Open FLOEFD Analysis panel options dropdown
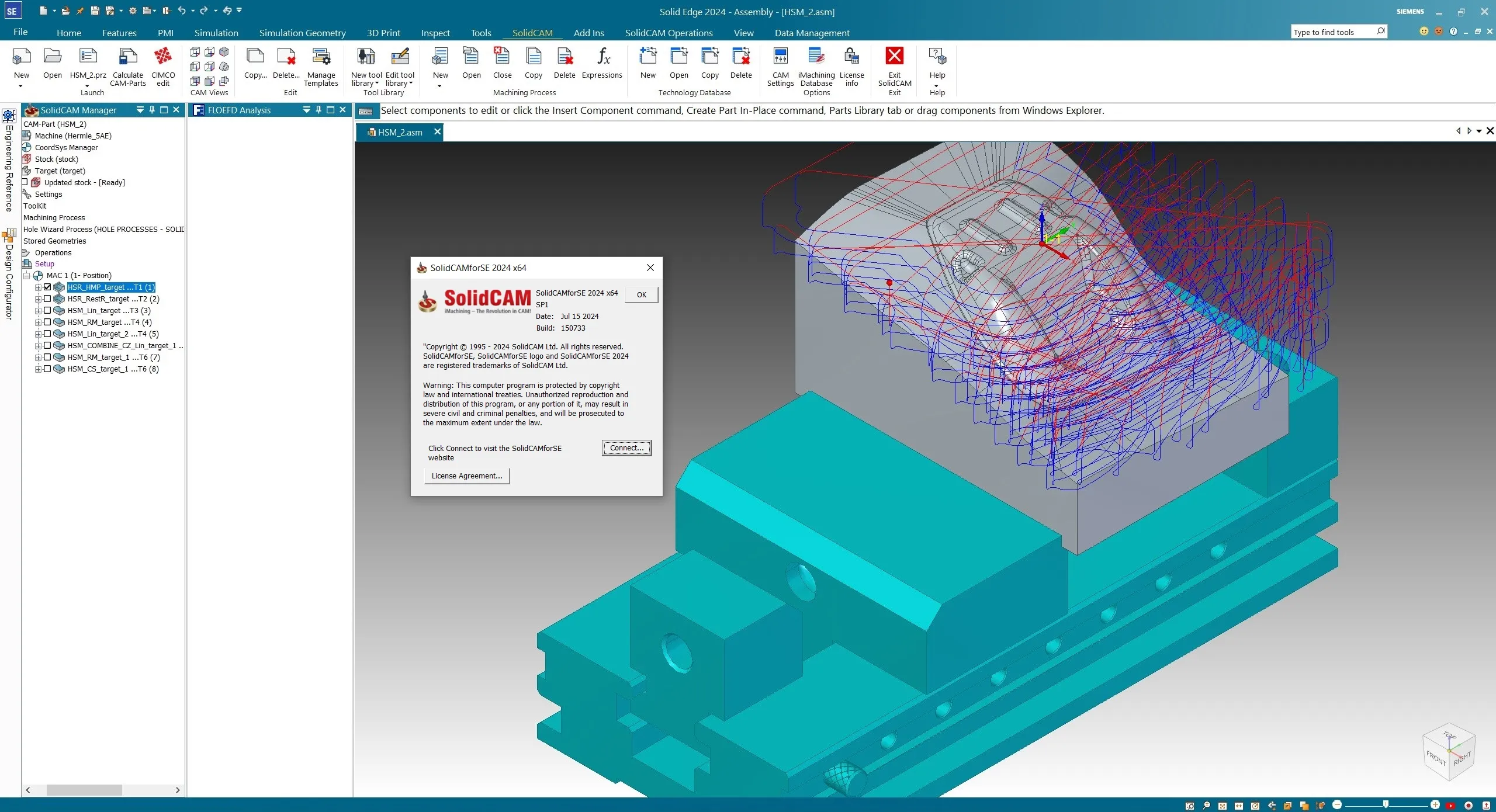Viewport: 1496px width, 812px height. click(306, 110)
